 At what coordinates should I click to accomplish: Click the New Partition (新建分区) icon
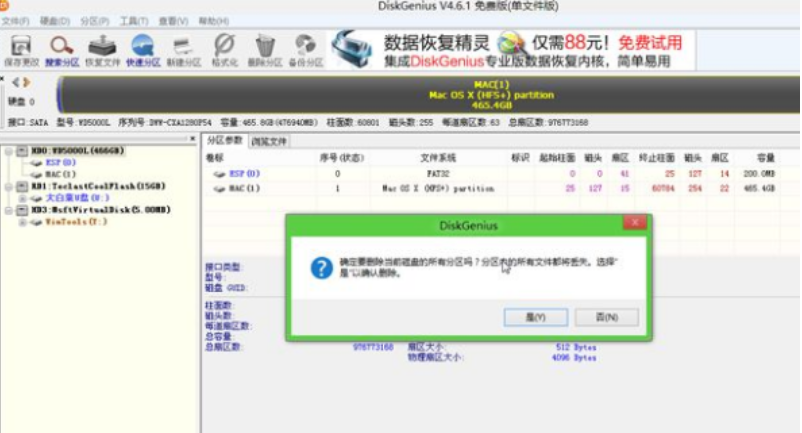[184, 49]
